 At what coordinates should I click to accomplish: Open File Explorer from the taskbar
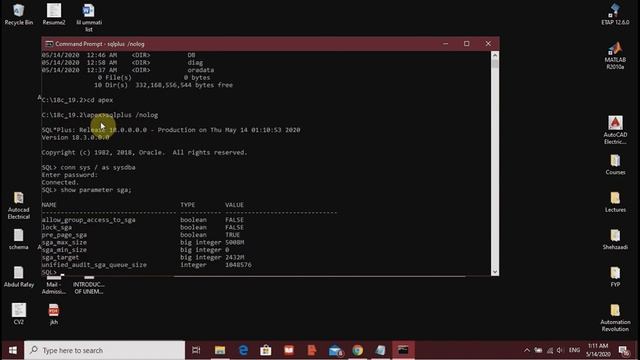(x=220, y=350)
